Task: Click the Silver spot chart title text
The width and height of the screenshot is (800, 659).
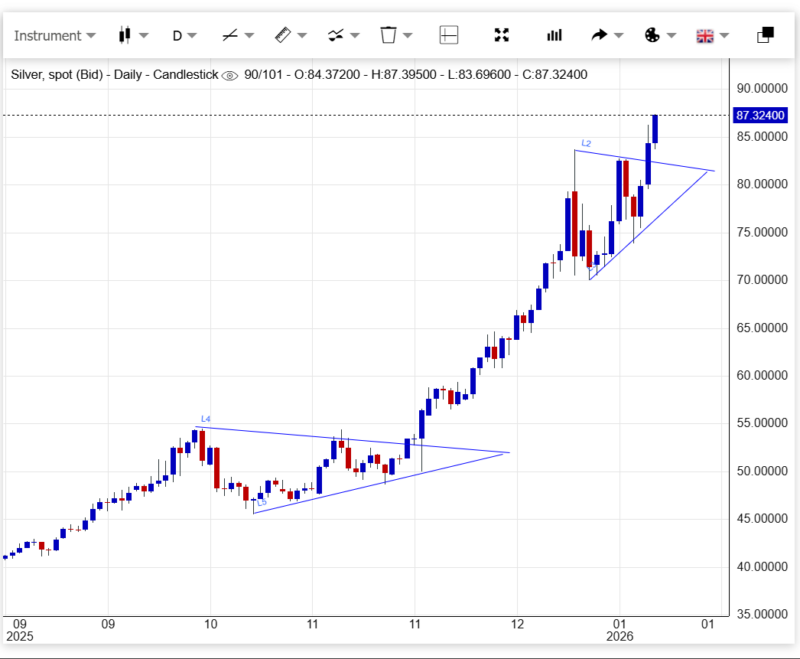Action: pos(112,75)
